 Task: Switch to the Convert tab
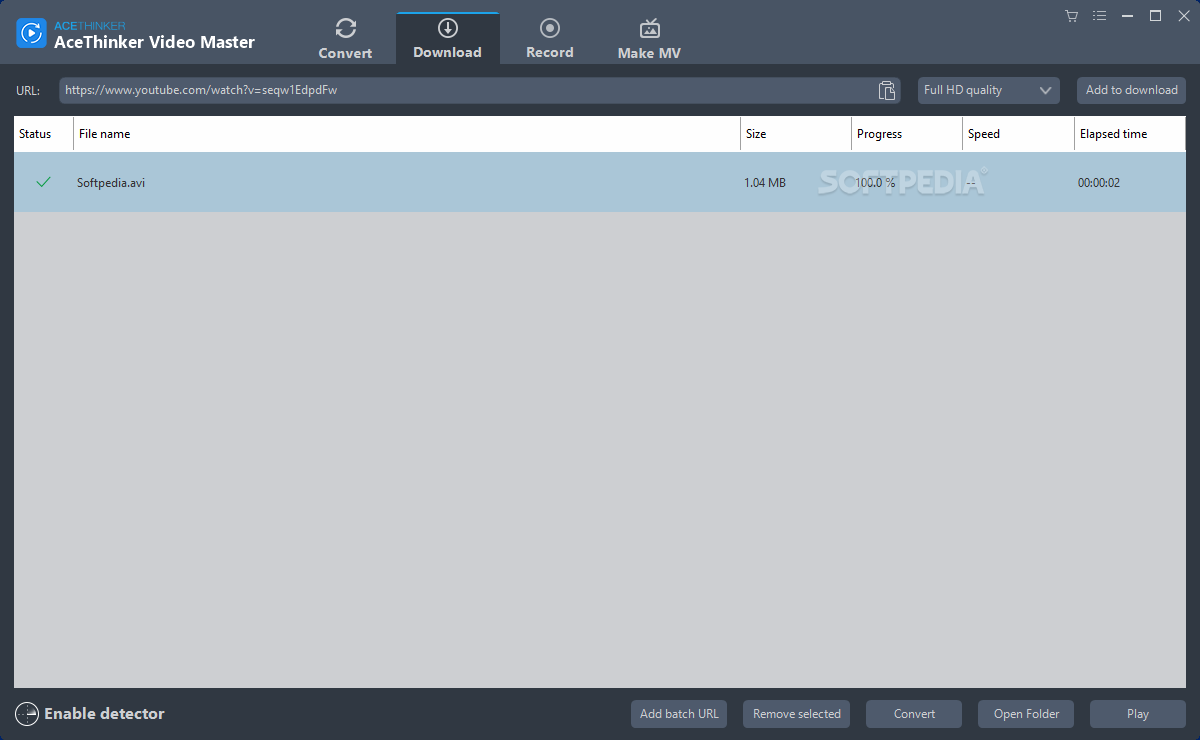point(345,39)
